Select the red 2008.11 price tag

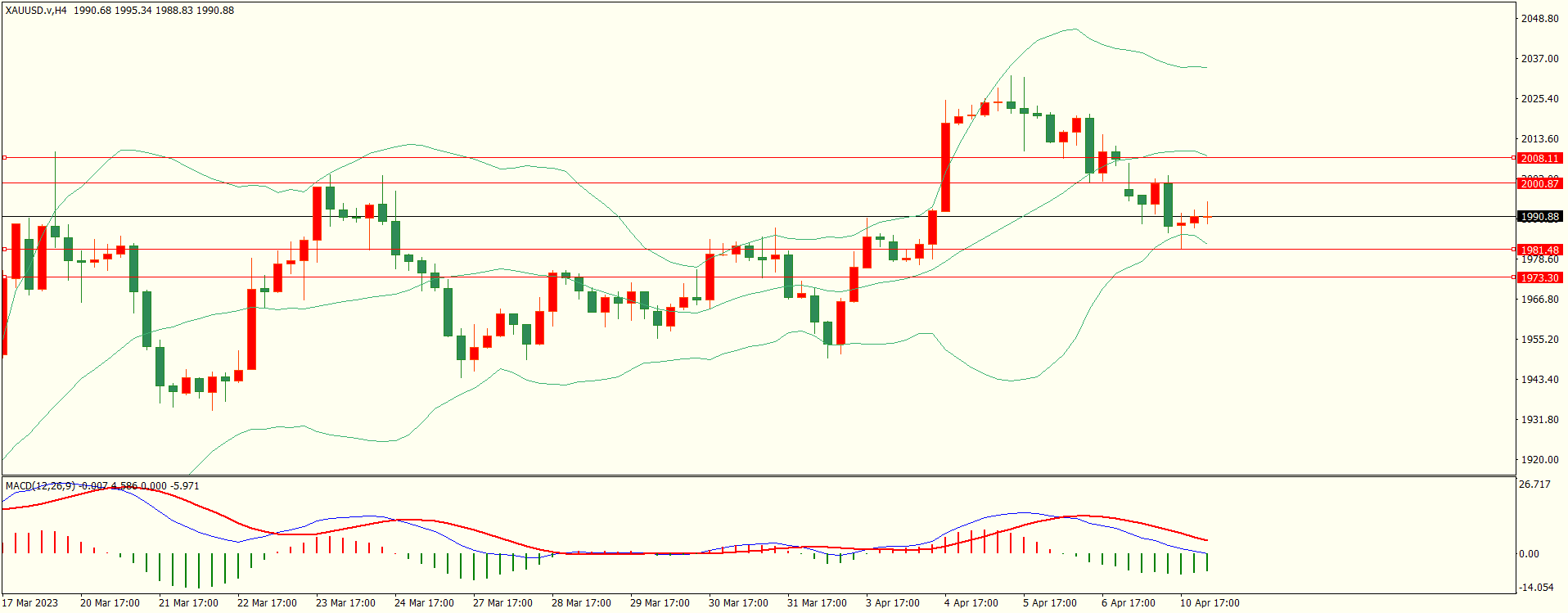point(1539,159)
